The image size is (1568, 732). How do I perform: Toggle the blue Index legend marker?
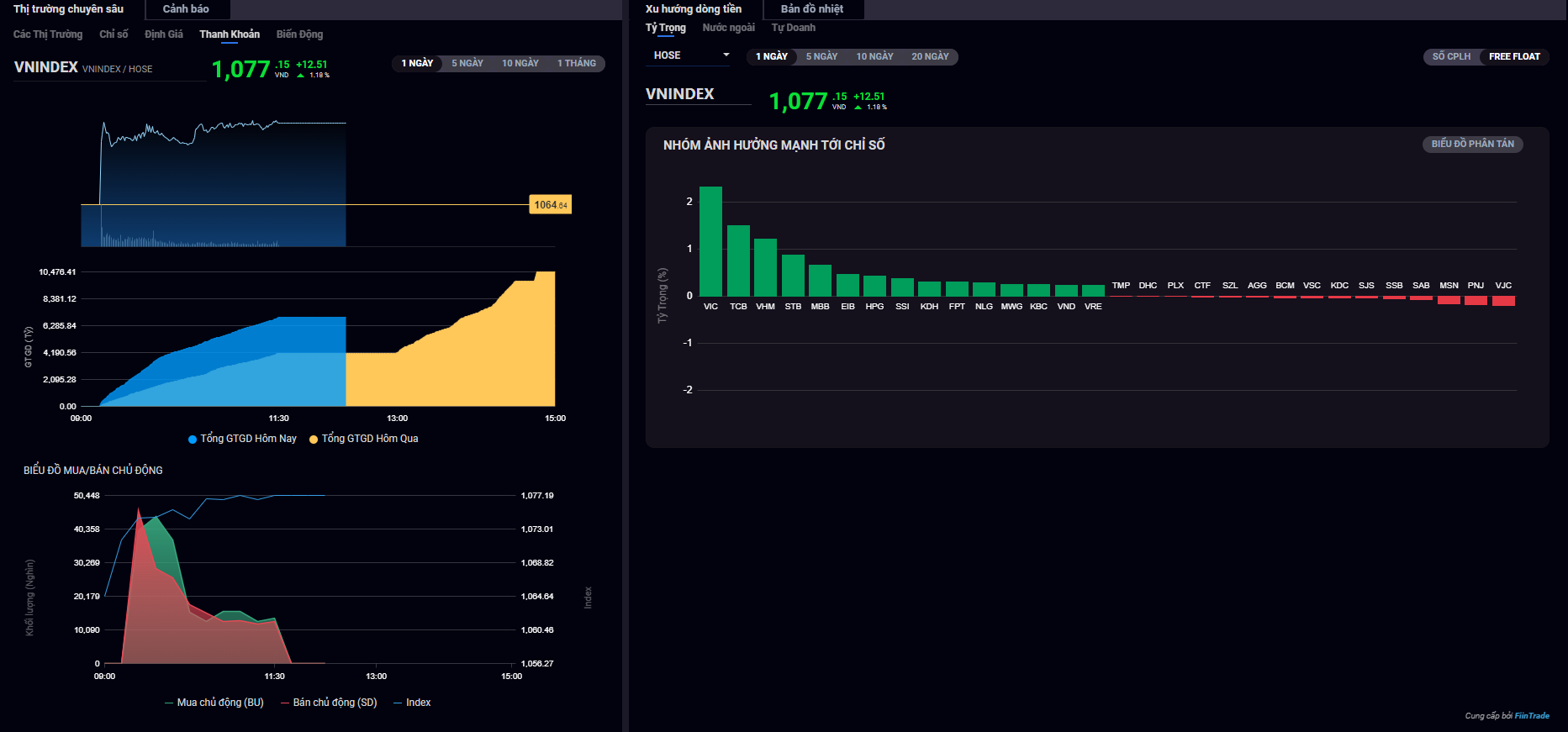click(x=398, y=703)
